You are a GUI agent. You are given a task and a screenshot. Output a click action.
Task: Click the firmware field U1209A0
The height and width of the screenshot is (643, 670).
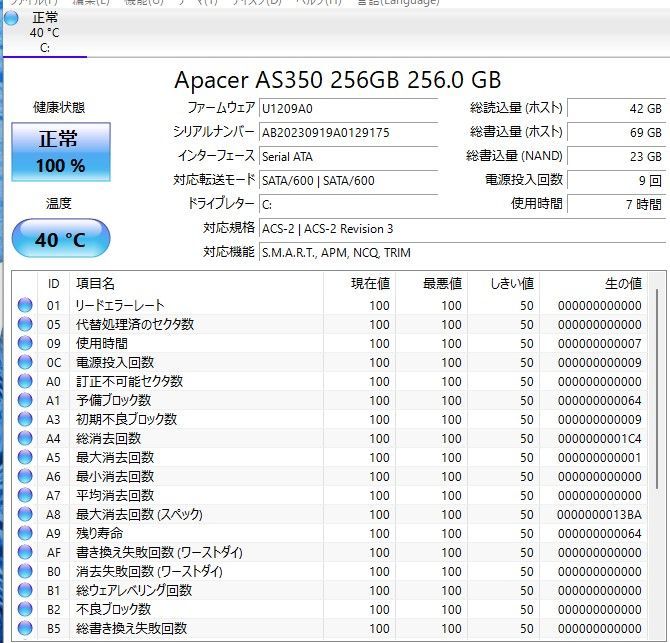point(348,109)
